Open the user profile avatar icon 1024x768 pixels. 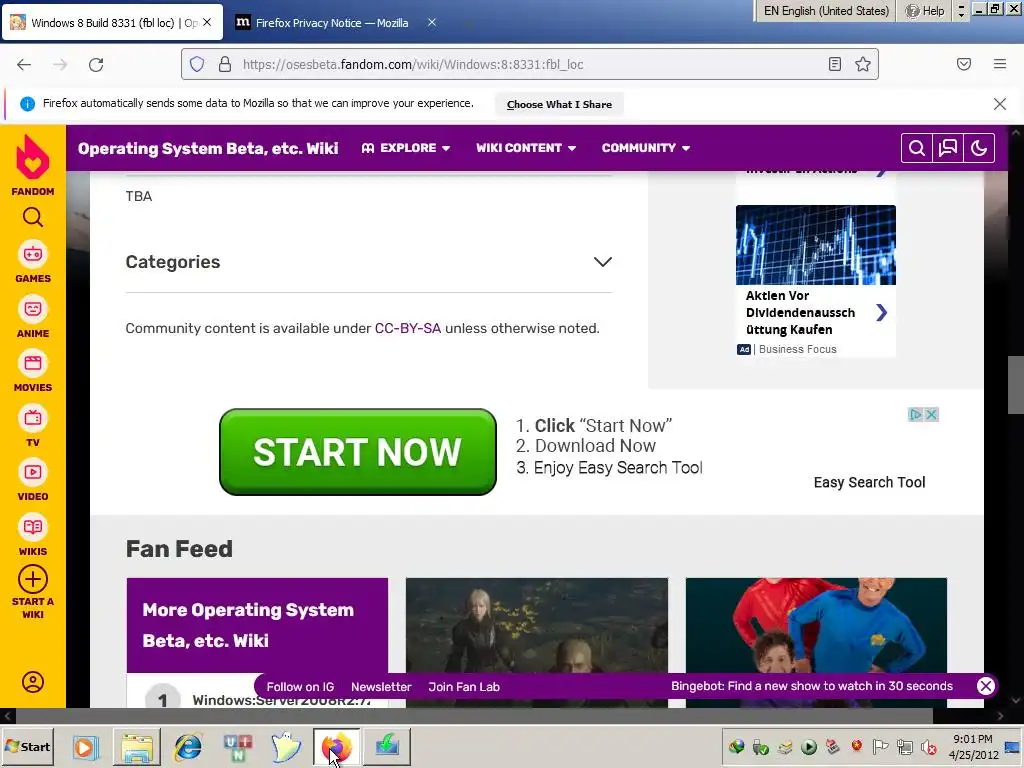click(33, 682)
